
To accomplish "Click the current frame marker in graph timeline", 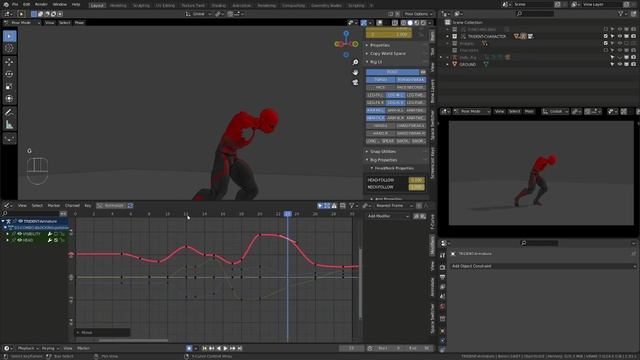I will click(x=287, y=214).
